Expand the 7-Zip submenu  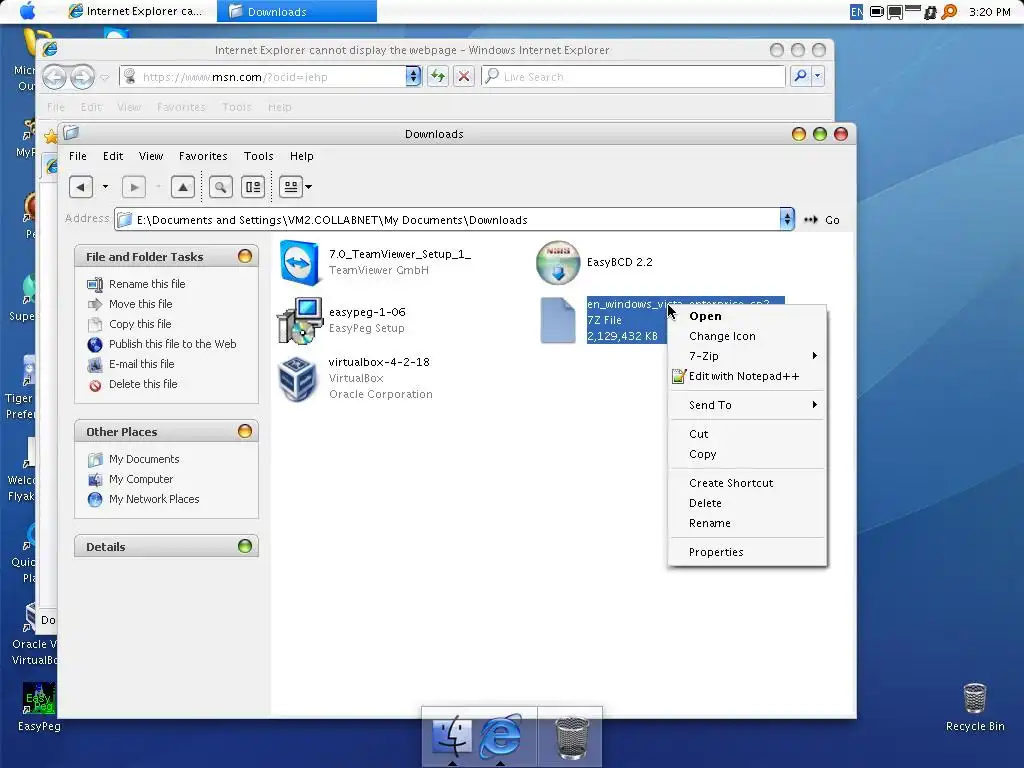point(747,356)
